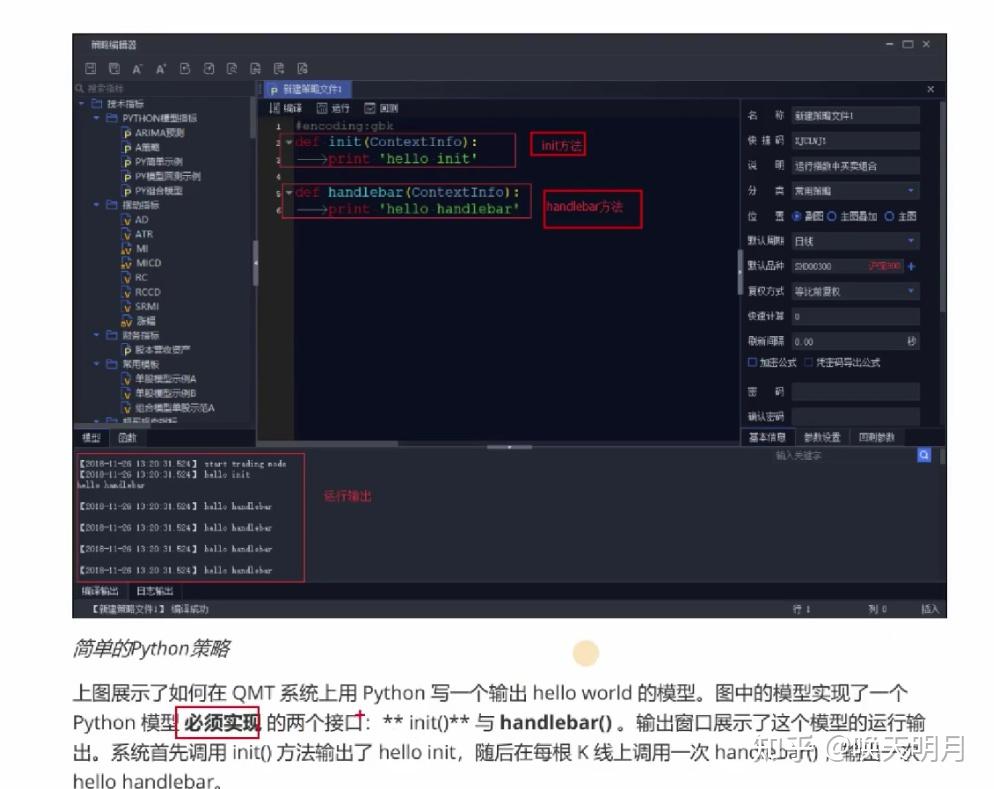Click the save icon in the toolbar
Screen dimensions: 994x789
(x=91, y=68)
